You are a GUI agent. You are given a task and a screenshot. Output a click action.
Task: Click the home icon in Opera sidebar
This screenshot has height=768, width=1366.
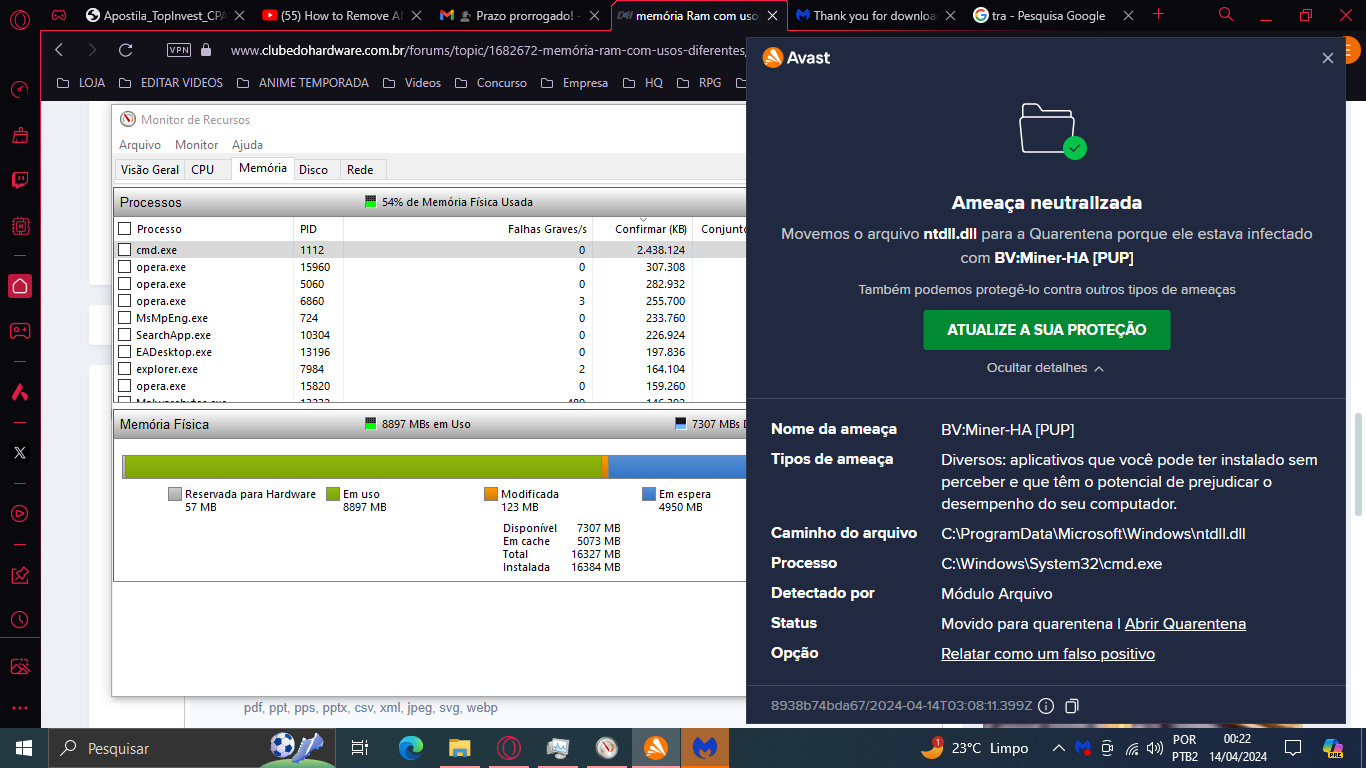coord(20,286)
